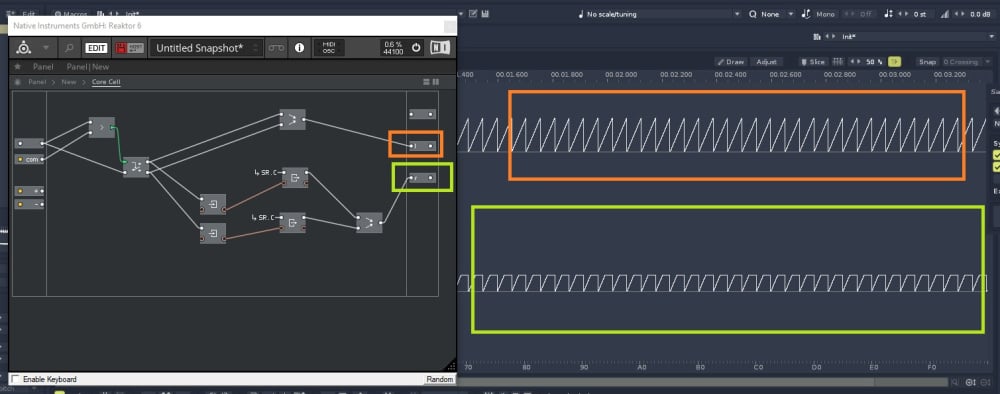The height and width of the screenshot is (394, 1000).
Task: Click the NI logo icon
Action: [x=439, y=48]
